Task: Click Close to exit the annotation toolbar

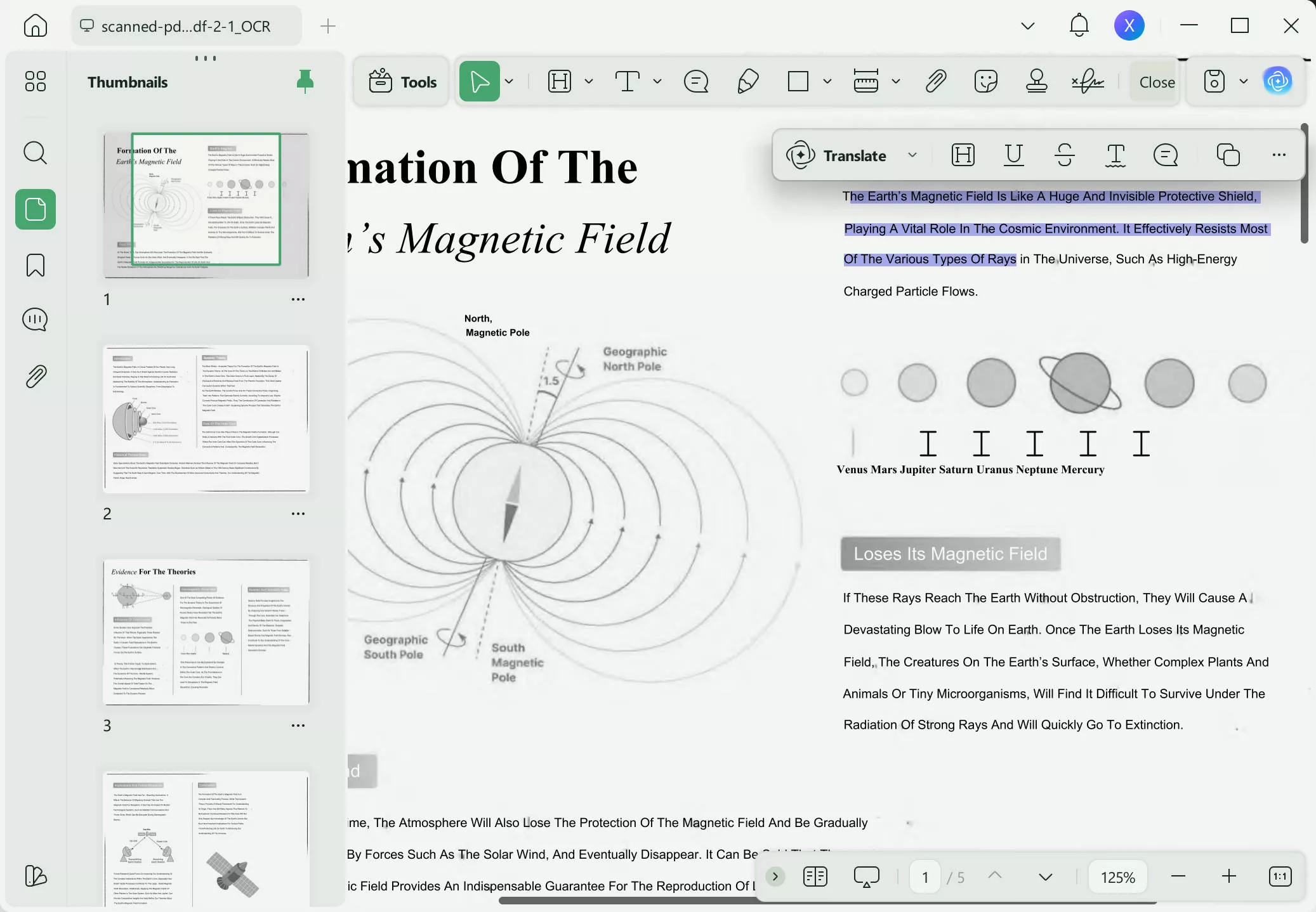Action: point(1155,81)
